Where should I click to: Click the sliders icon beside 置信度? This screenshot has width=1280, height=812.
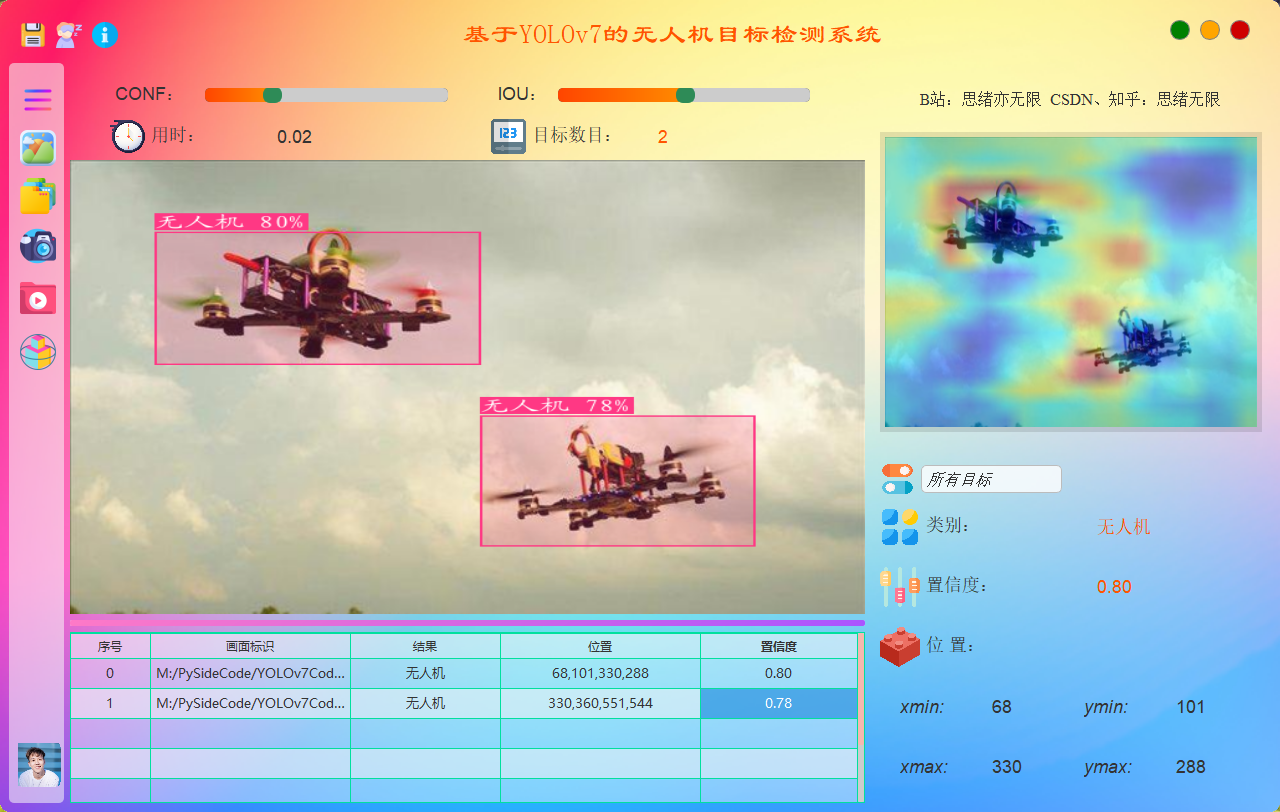pos(900,586)
